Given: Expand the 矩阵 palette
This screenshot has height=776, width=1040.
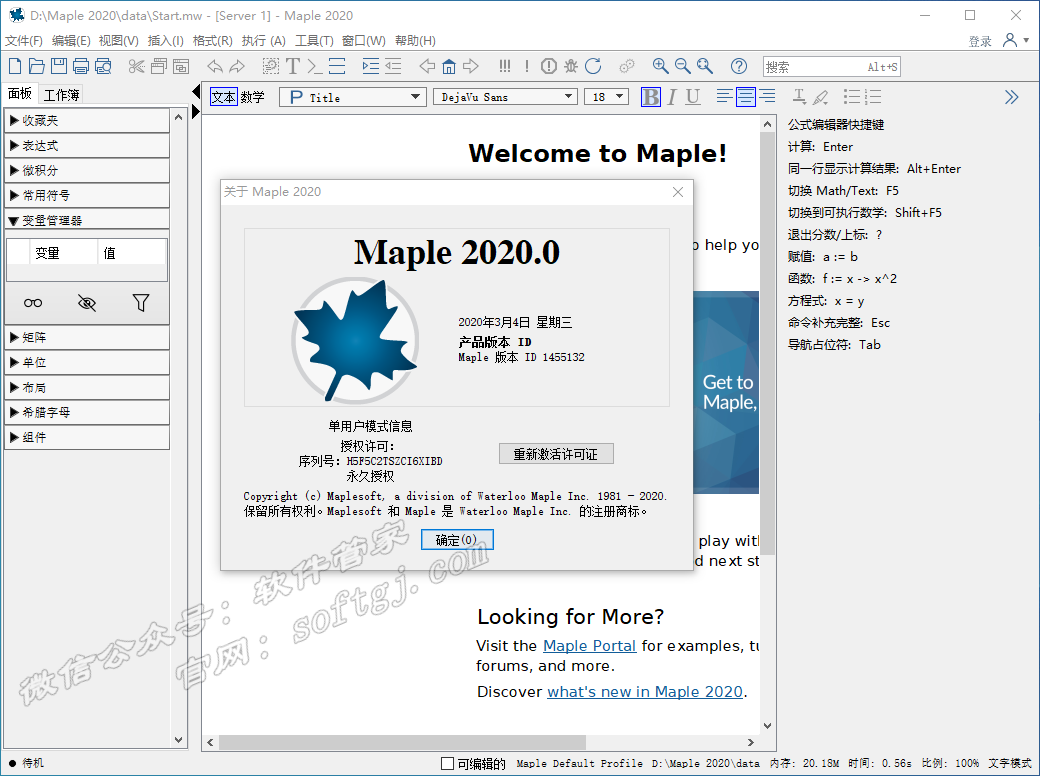Looking at the screenshot, I should point(87,338).
